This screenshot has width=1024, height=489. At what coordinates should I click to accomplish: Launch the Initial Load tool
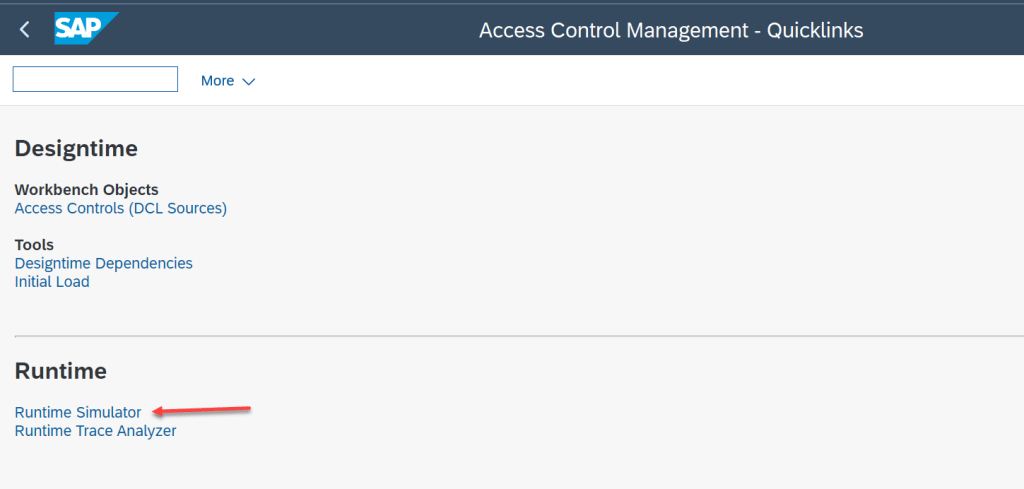coord(52,282)
